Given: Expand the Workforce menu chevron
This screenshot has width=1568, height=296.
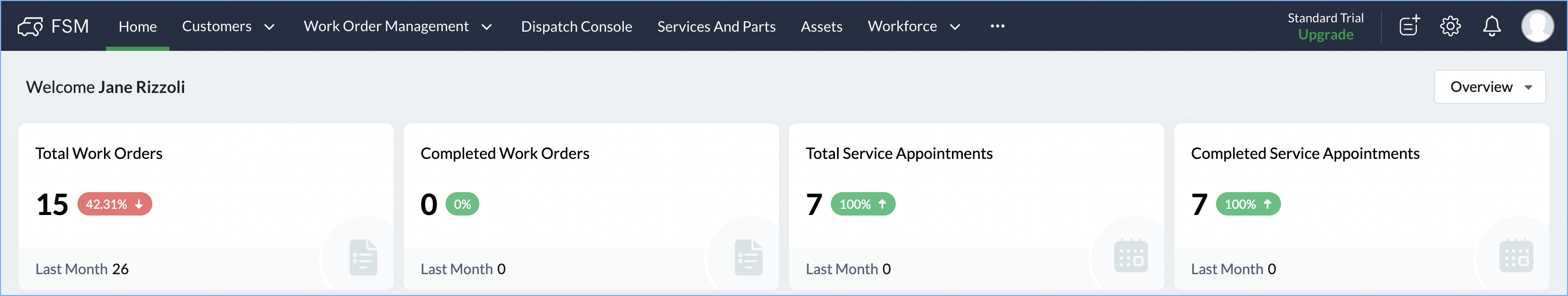Looking at the screenshot, I should 955,26.
